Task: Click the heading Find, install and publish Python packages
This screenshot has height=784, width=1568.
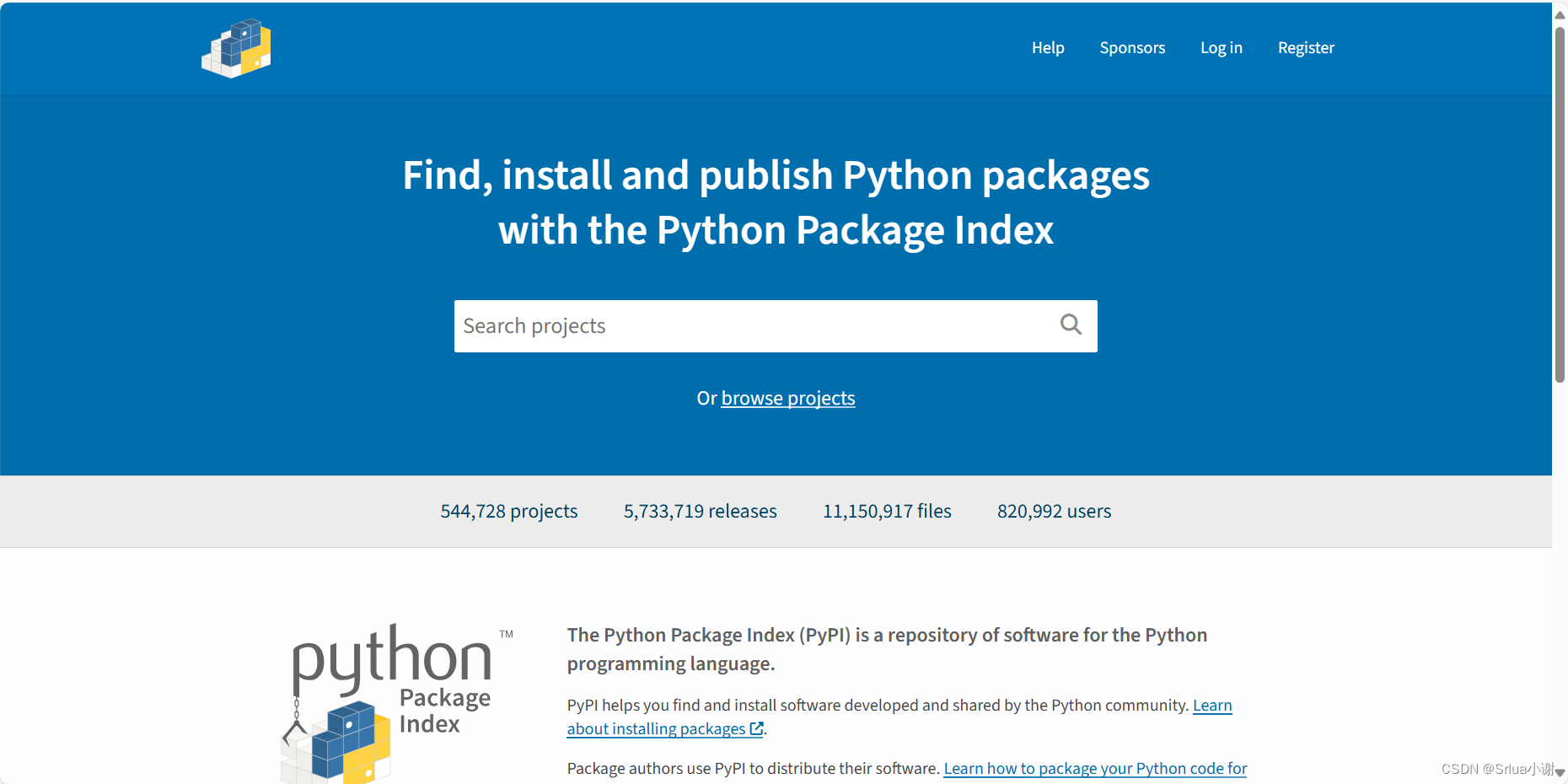Action: tap(776, 202)
